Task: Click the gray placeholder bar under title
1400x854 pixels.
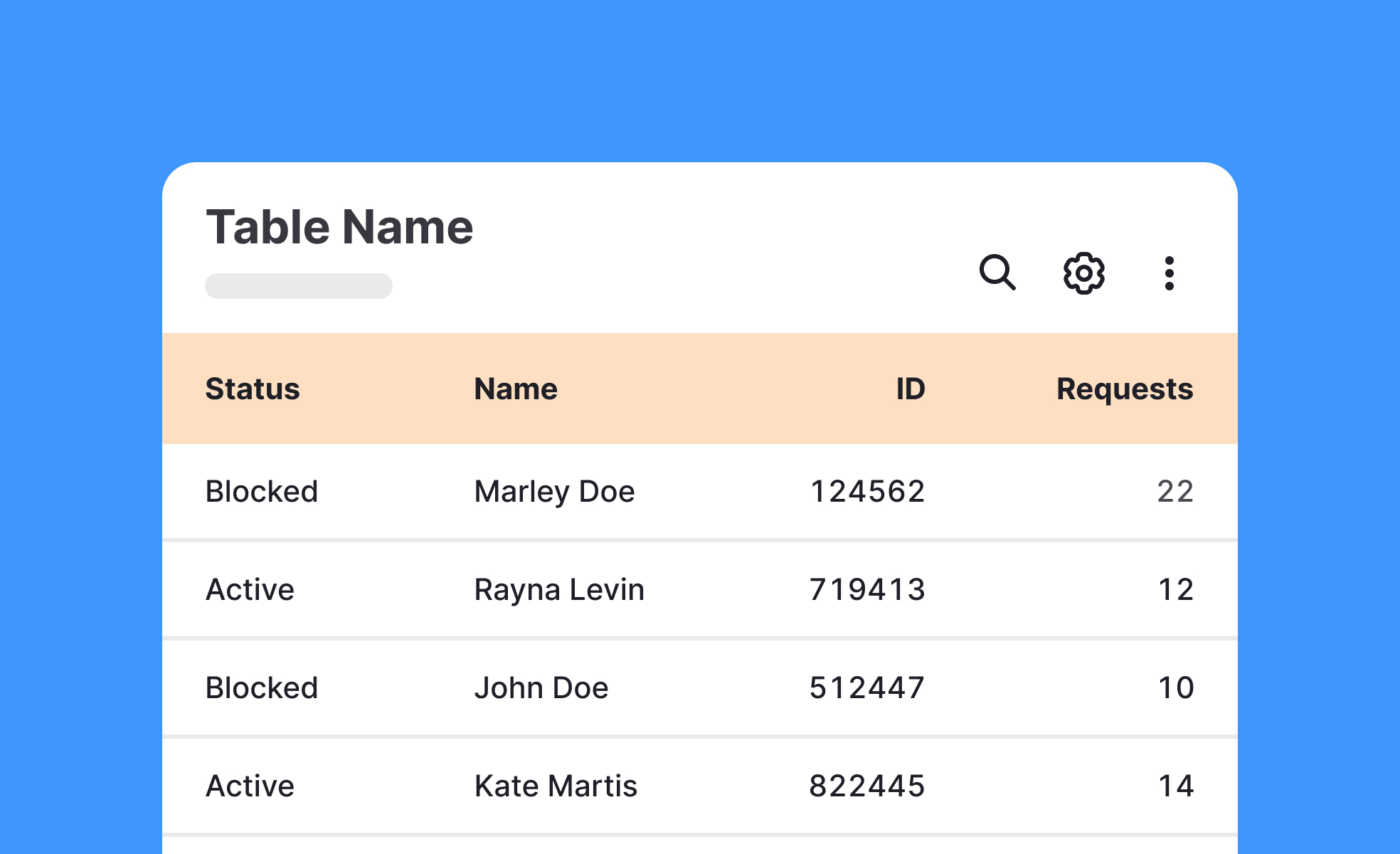Action: [x=299, y=286]
